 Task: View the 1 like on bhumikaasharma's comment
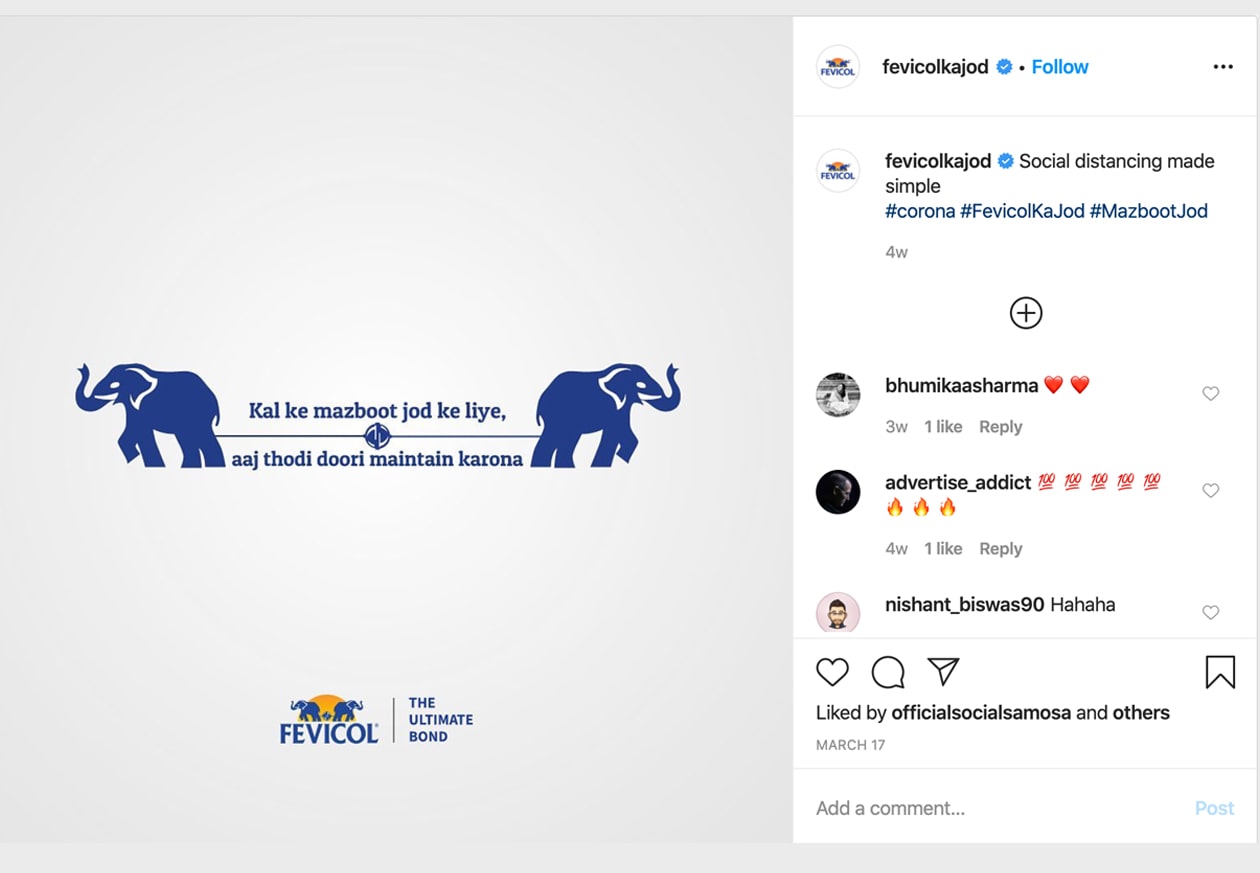(943, 427)
